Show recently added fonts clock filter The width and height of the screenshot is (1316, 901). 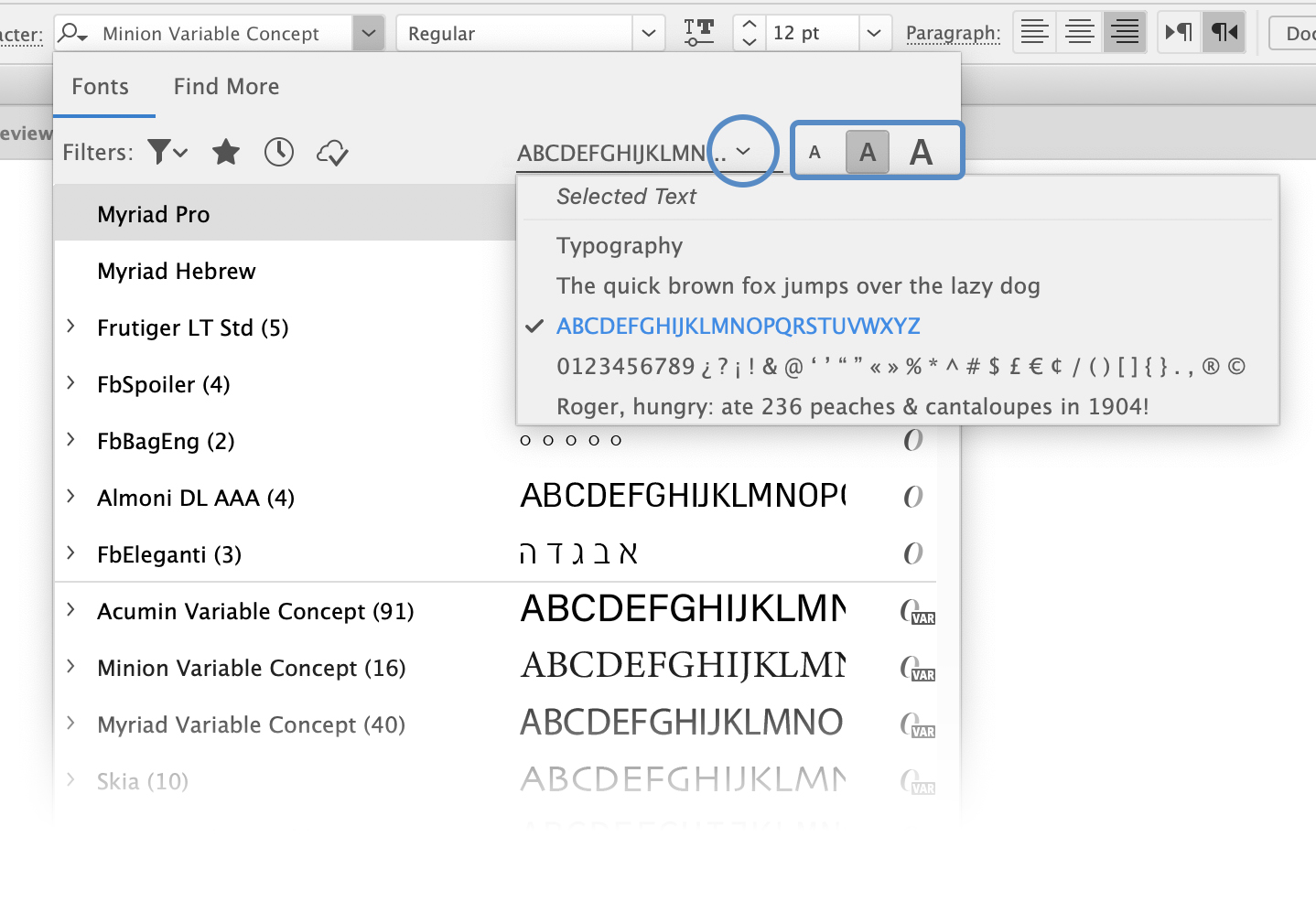pos(279,152)
